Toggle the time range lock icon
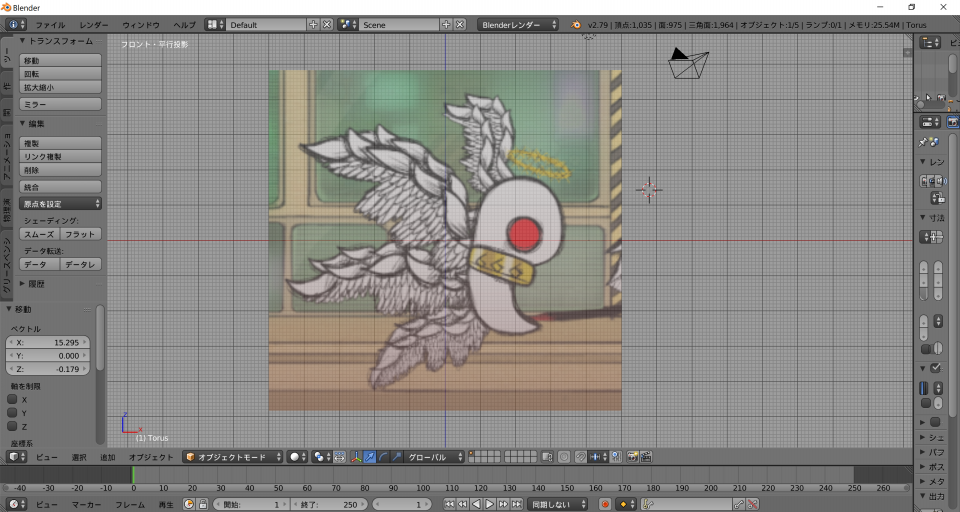The image size is (960, 512). (x=203, y=504)
